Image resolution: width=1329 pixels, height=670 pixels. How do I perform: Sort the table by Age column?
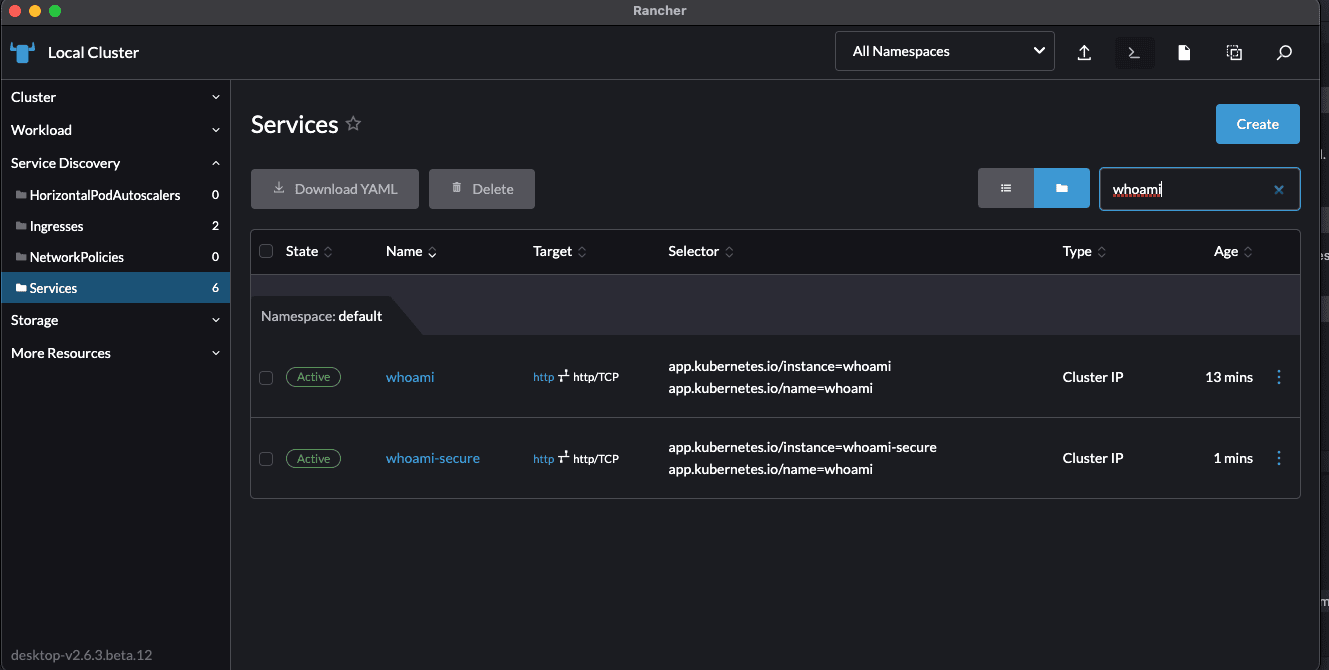point(1233,251)
